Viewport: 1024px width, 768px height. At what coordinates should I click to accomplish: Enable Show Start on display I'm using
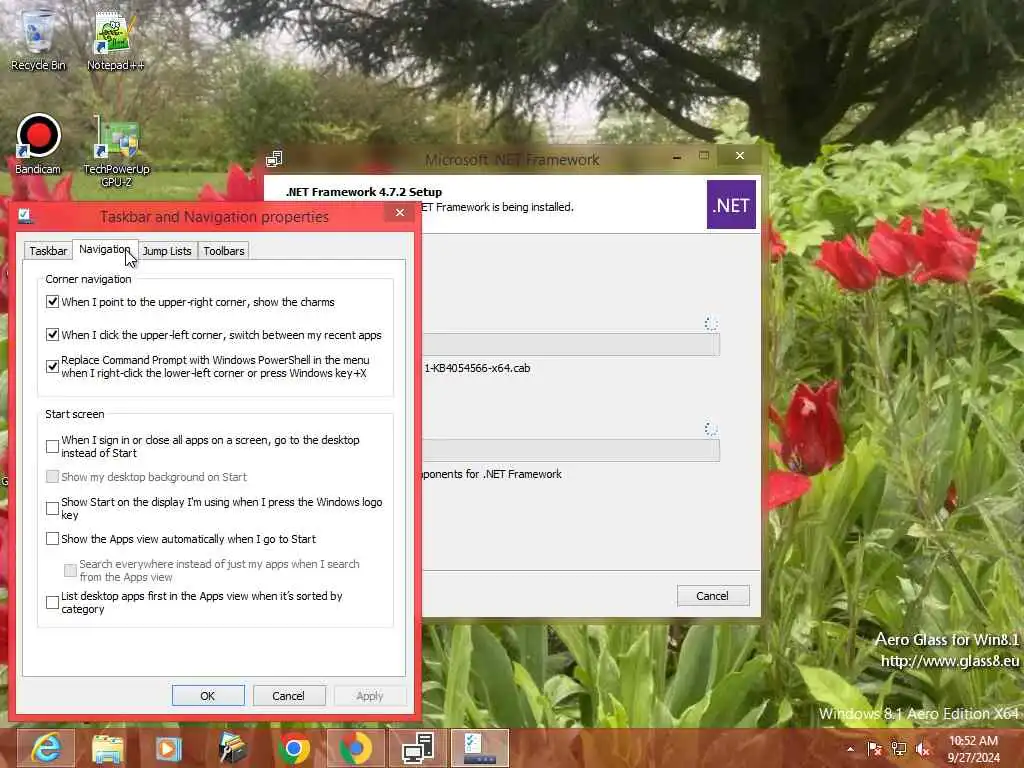coord(52,508)
